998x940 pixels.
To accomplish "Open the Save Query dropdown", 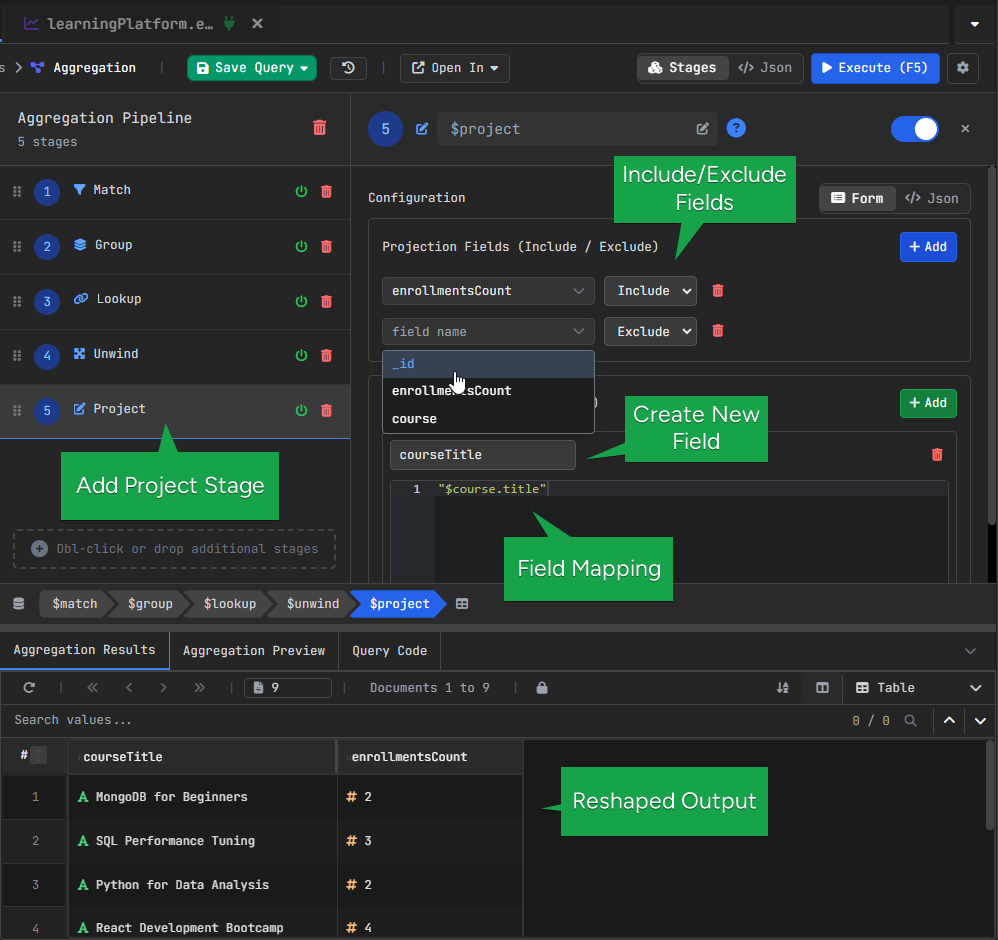I will coord(252,68).
